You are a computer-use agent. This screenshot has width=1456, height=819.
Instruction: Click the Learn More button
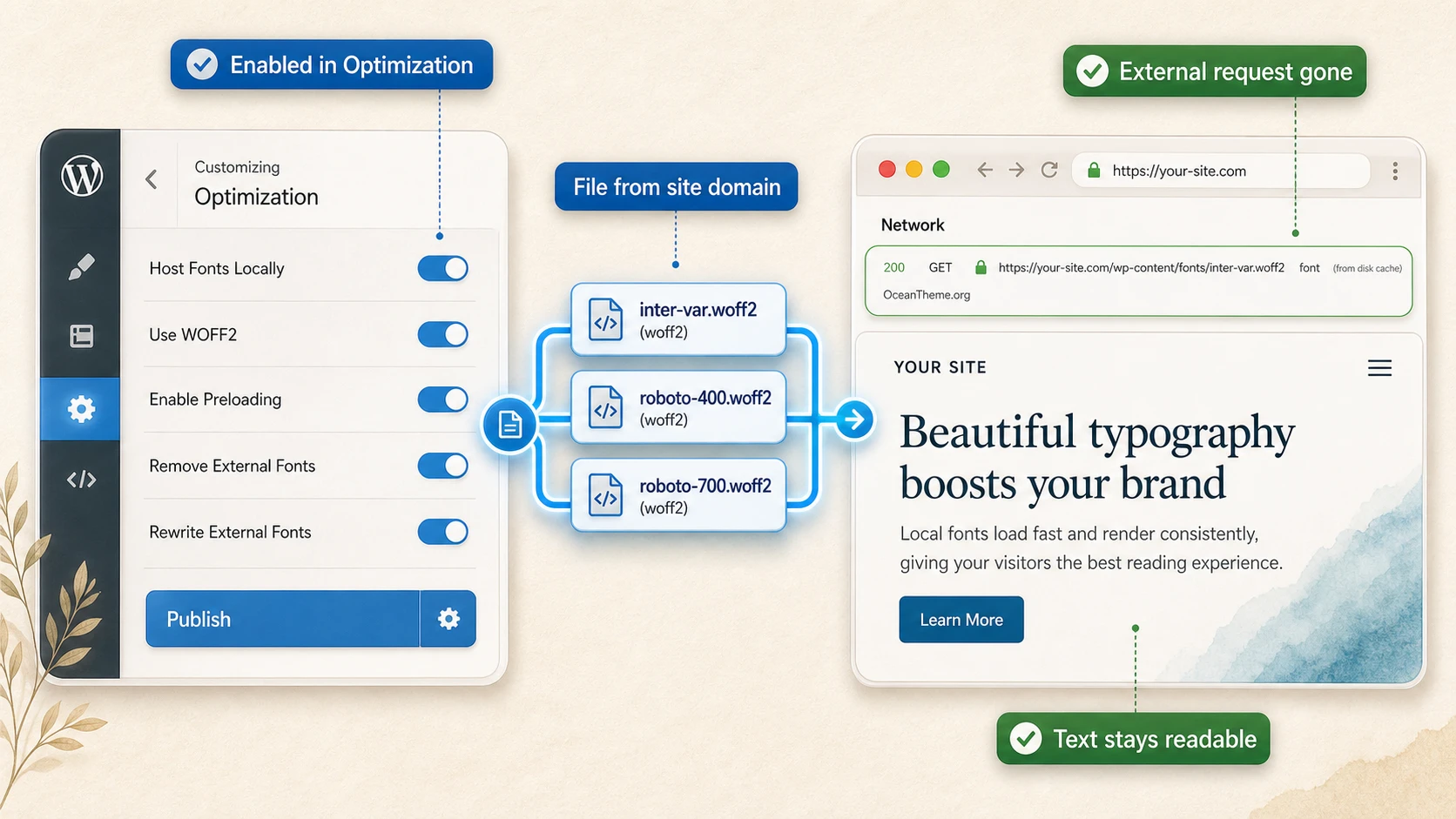[961, 620]
